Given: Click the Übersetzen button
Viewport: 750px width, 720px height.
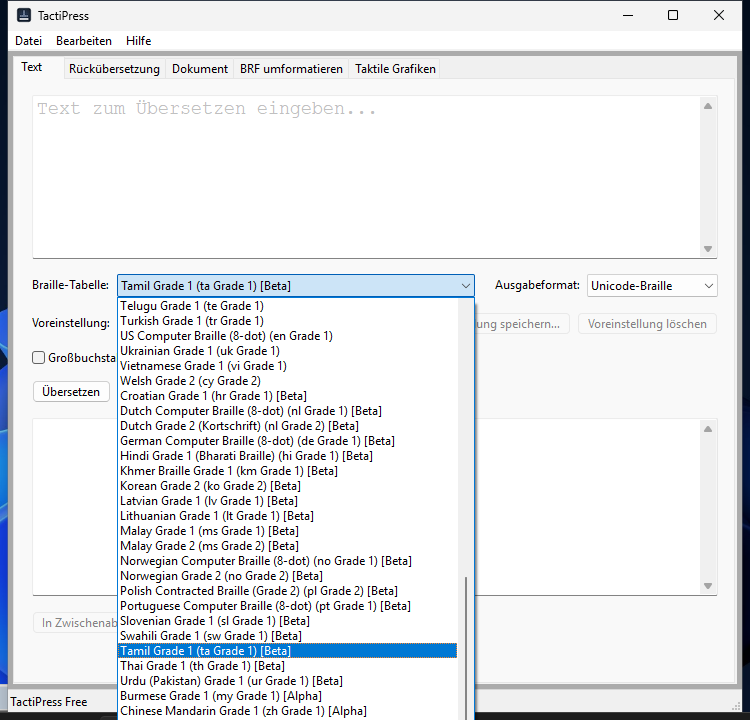Looking at the screenshot, I should pos(71,392).
